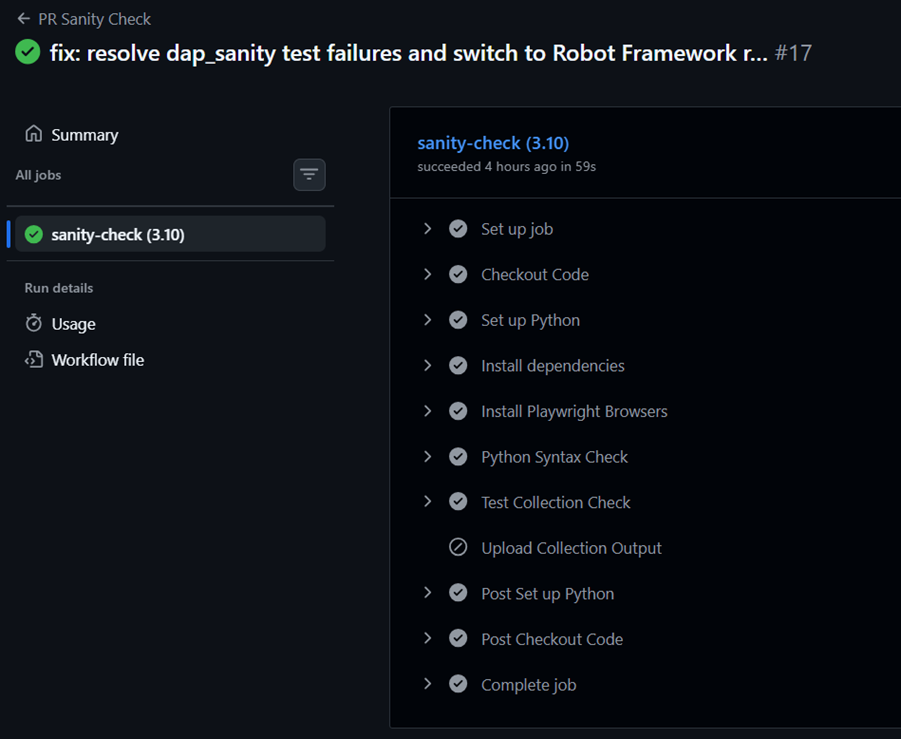Viewport: 901px width, 739px height.
Task: Open the Workflow file link
Action: [x=98, y=360]
